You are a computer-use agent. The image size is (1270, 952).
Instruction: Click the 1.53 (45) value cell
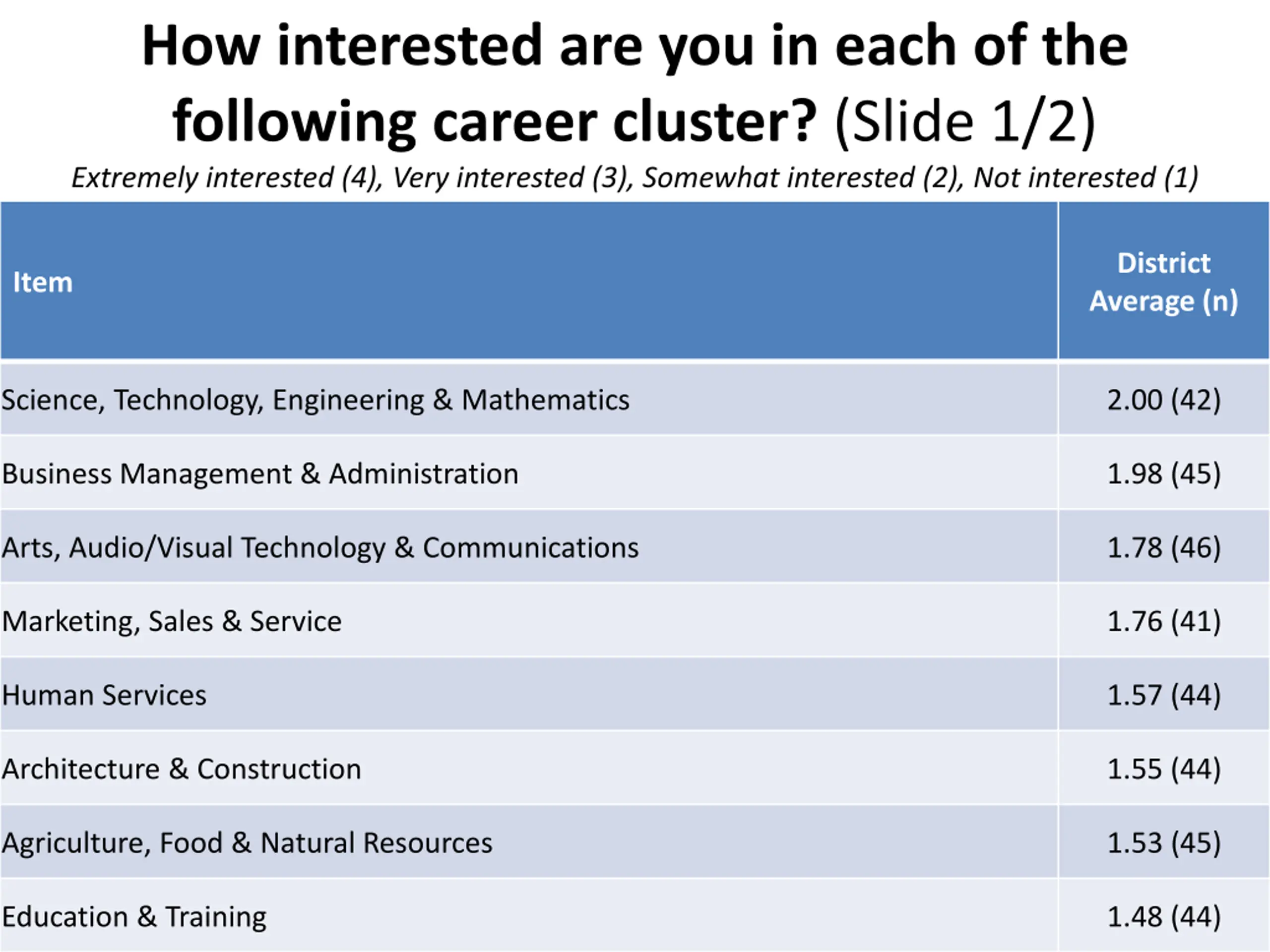coord(1164,842)
